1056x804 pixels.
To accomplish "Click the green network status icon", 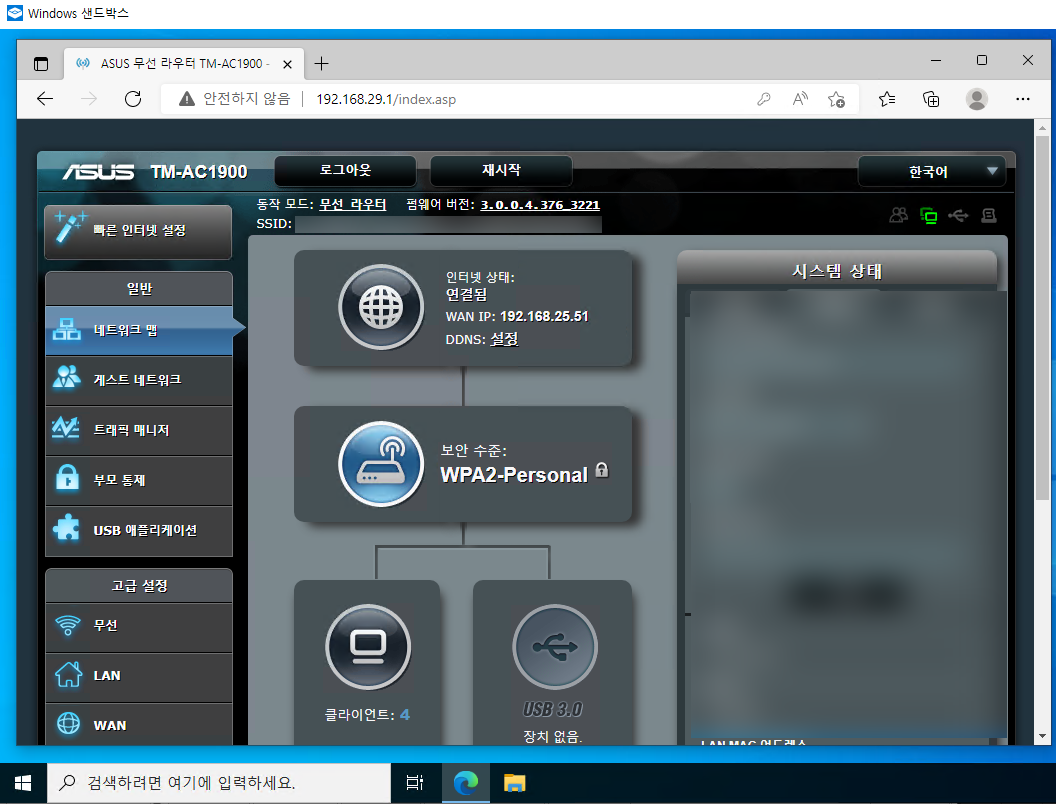I will (929, 215).
